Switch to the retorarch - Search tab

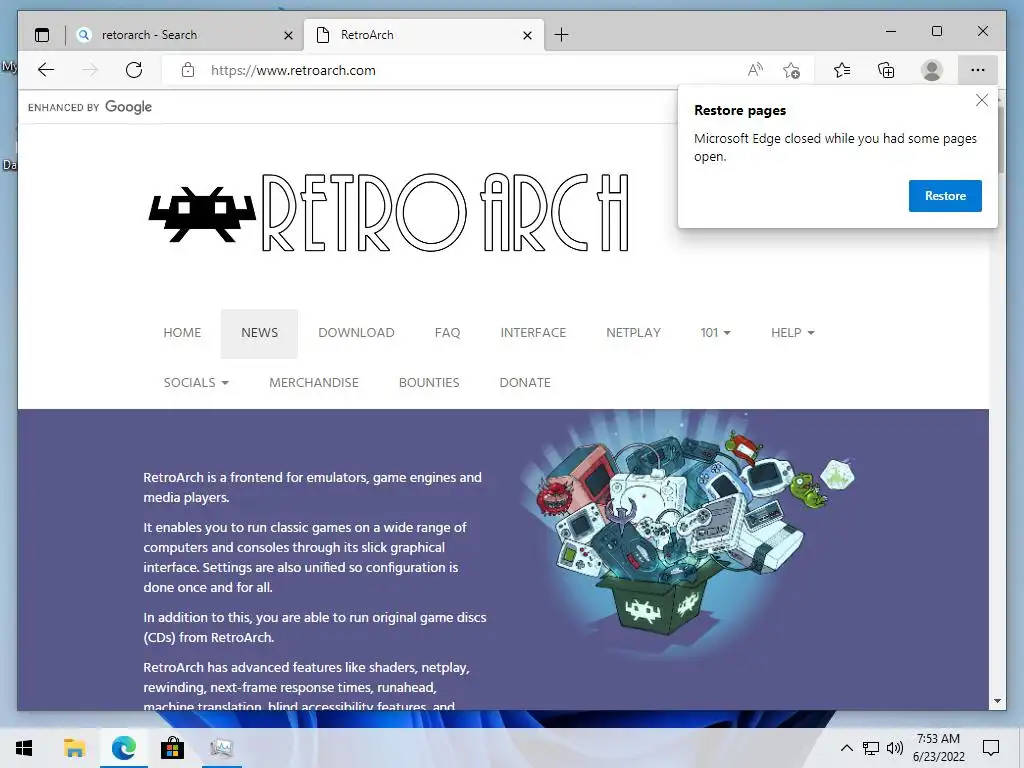185,35
